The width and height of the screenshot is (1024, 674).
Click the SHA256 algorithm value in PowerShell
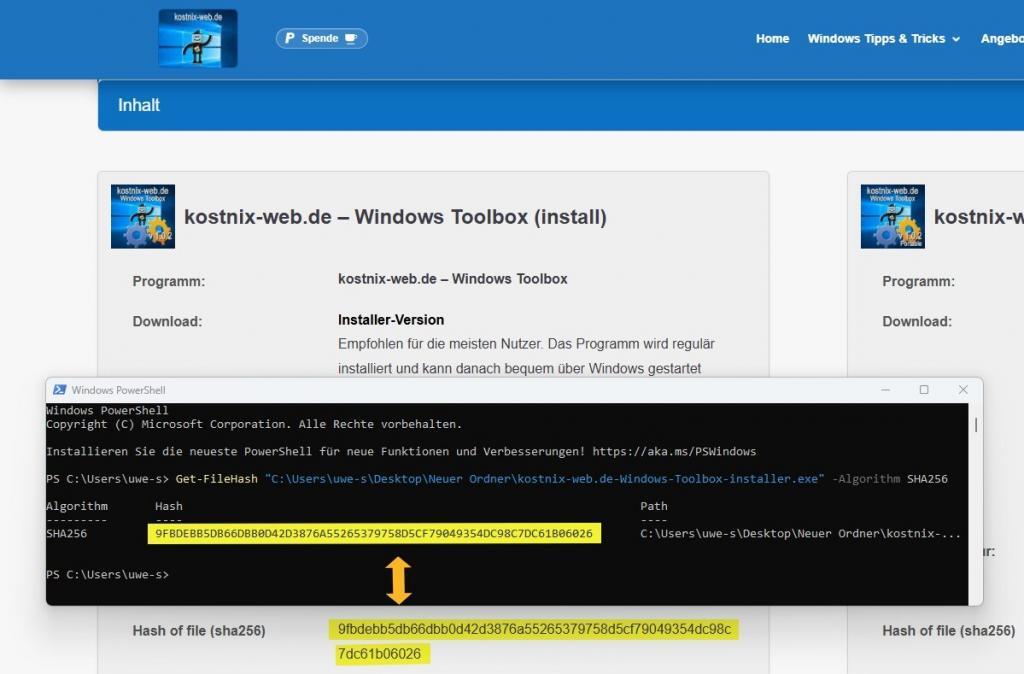click(67, 534)
